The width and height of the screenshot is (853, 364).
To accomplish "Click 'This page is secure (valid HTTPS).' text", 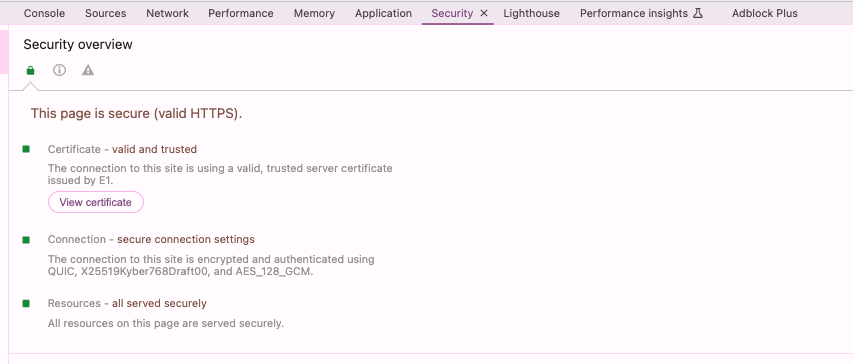I will pyautogui.click(x=136, y=114).
